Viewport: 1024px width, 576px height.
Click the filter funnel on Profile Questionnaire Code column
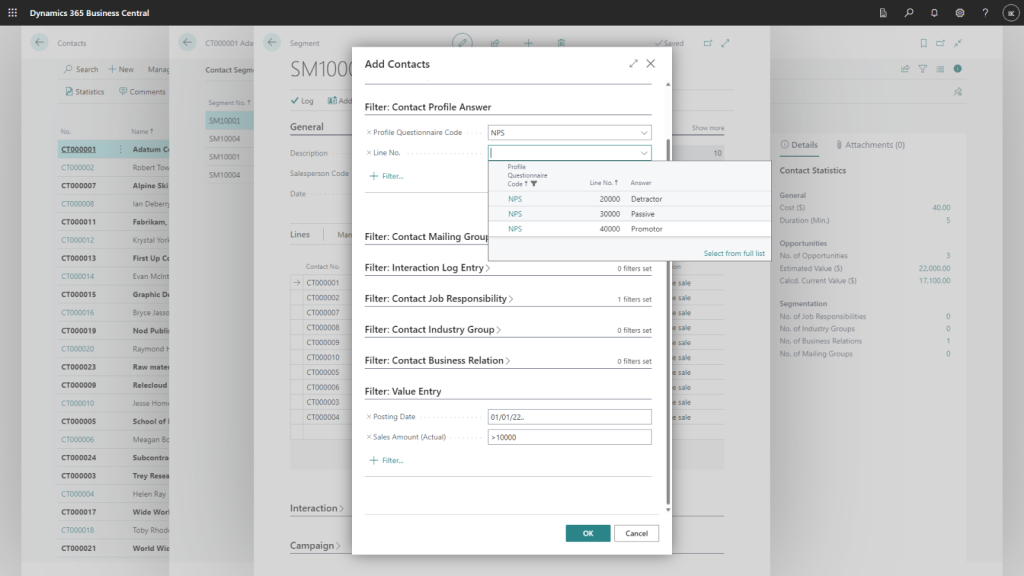click(x=534, y=184)
